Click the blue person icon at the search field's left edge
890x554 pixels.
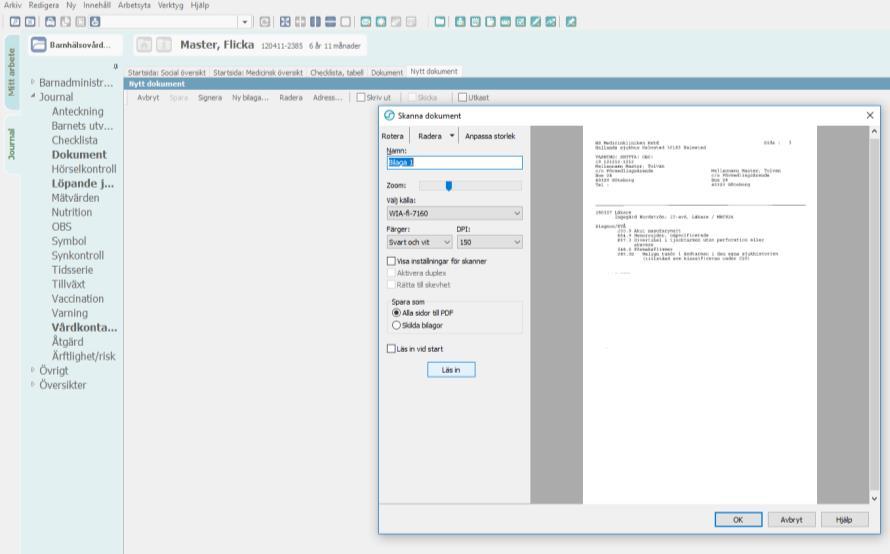tap(95, 22)
